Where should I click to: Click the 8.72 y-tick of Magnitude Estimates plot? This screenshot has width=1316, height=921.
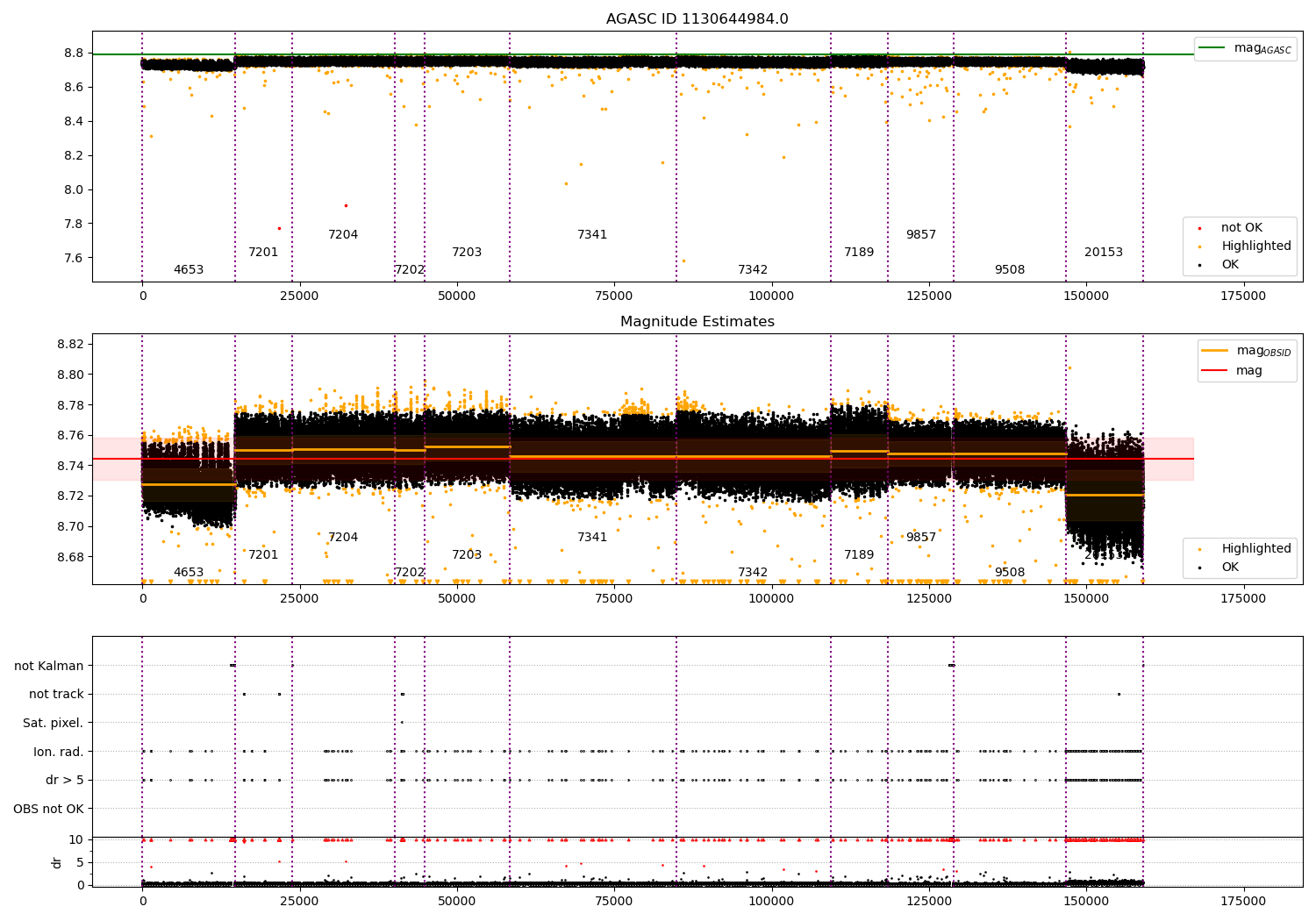[70, 496]
